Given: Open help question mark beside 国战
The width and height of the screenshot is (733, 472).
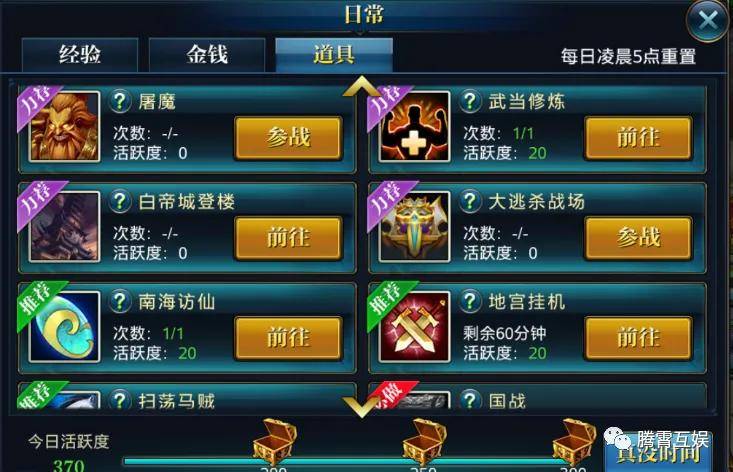Looking at the screenshot, I should point(470,400).
